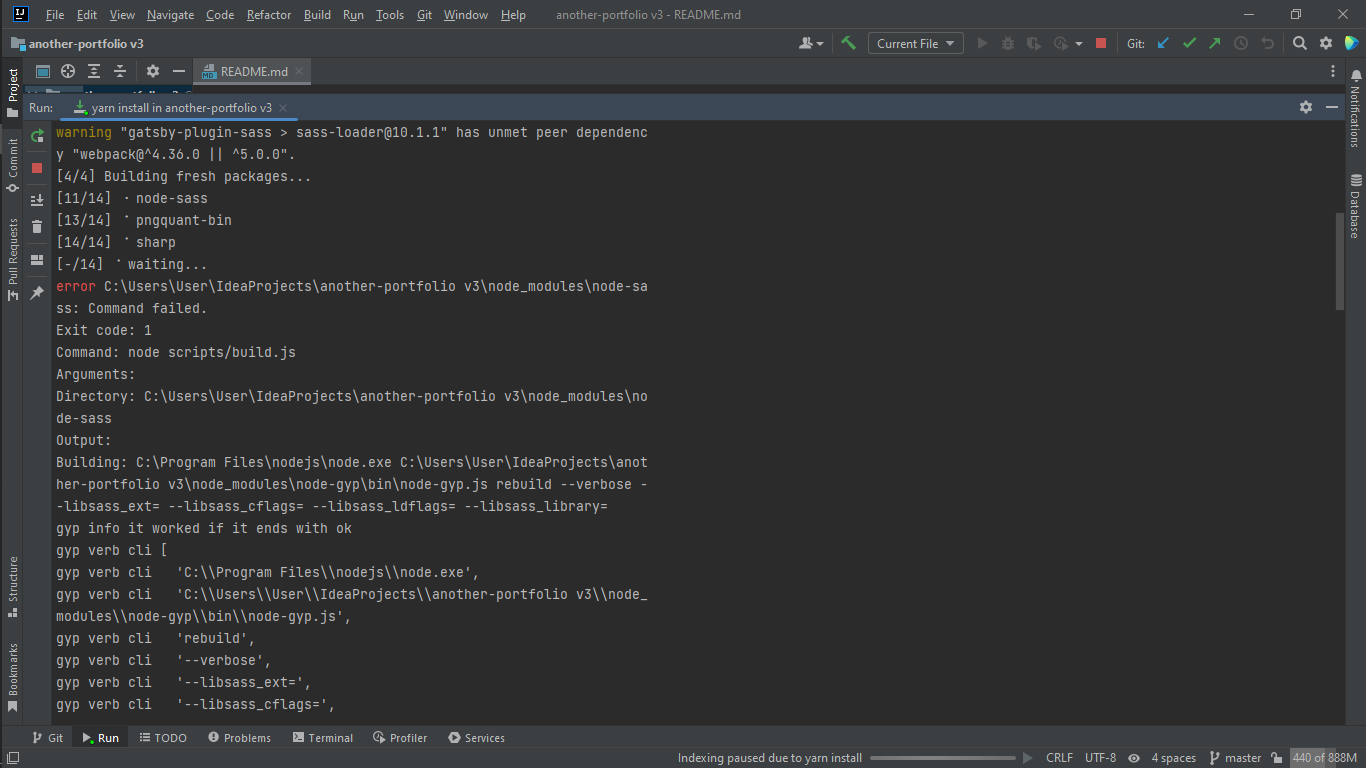Open the Structure side panel
Screen dimensions: 1366x768
coord(13,587)
